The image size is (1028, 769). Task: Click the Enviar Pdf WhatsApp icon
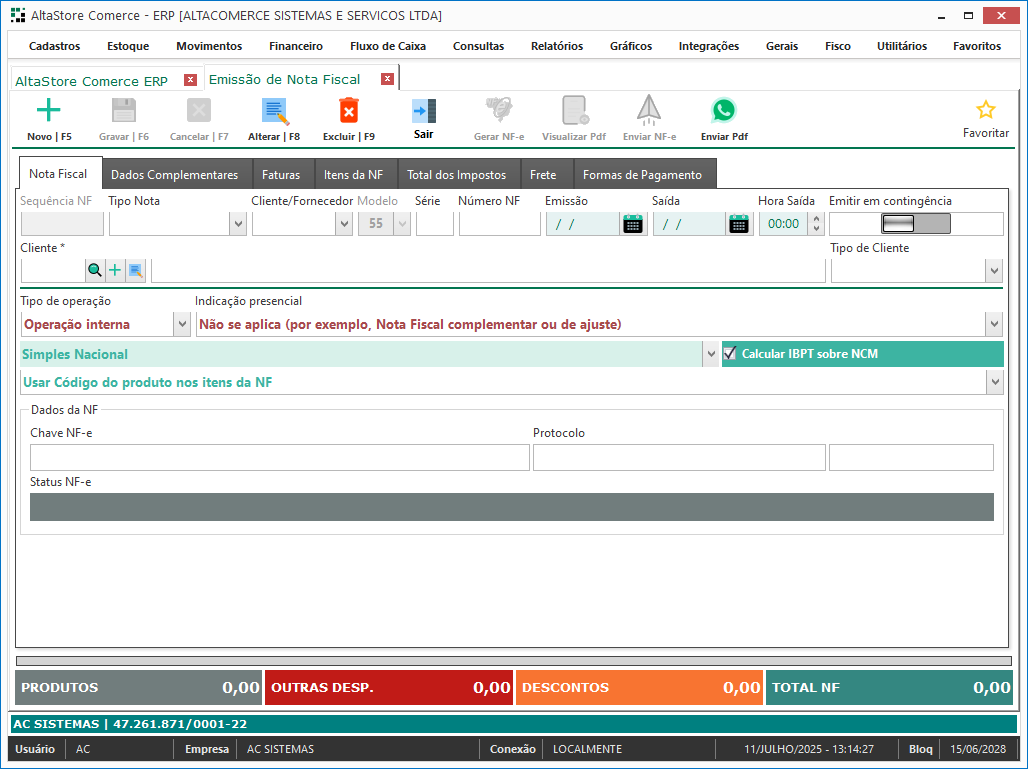[724, 110]
